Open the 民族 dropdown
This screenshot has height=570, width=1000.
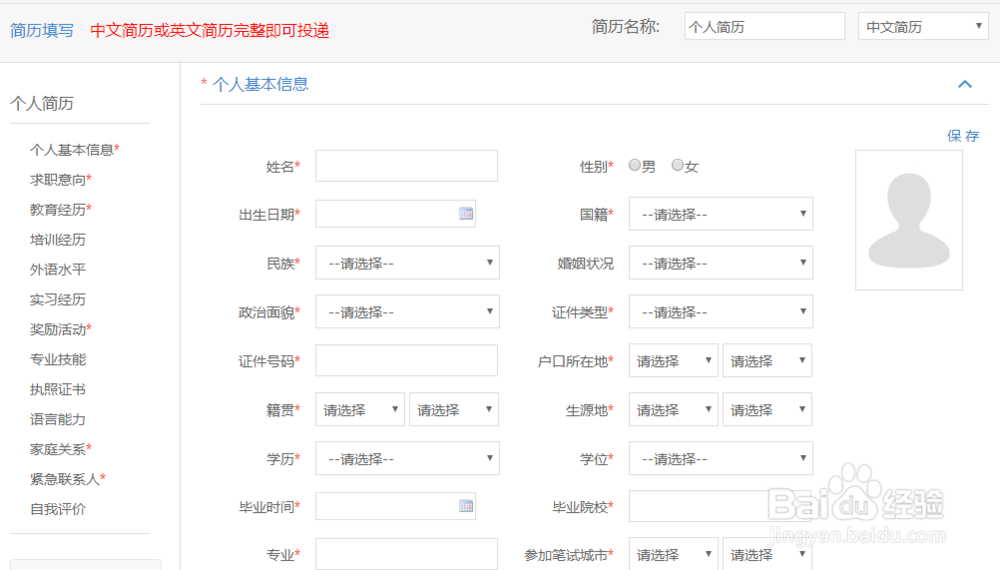407,263
